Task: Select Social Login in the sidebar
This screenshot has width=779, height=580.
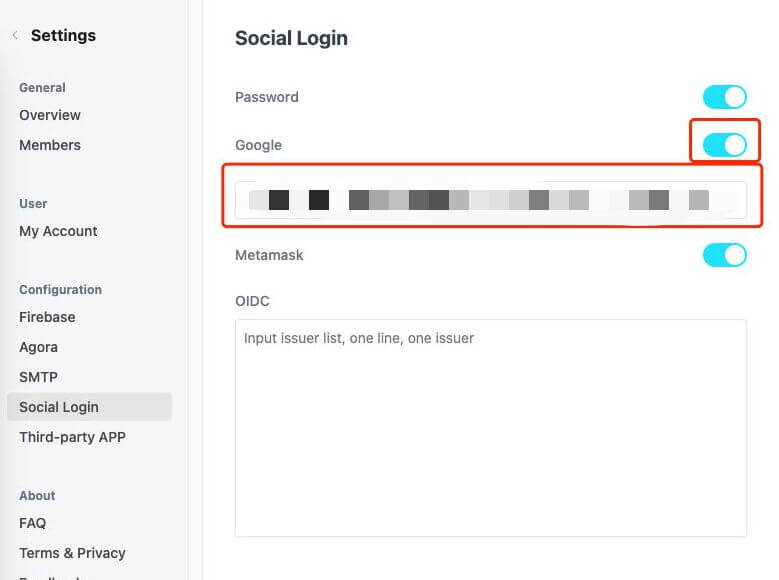Action: [59, 407]
